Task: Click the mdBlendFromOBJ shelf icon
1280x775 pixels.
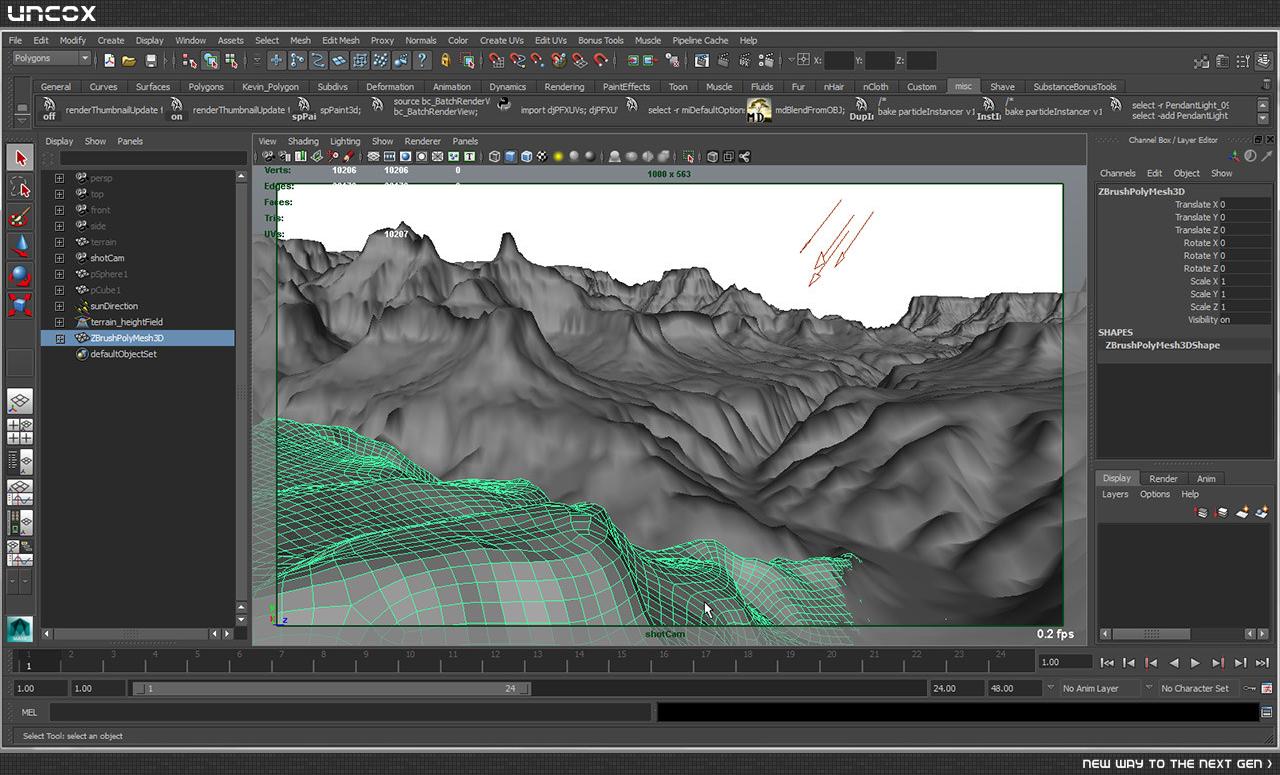Action: click(759, 110)
